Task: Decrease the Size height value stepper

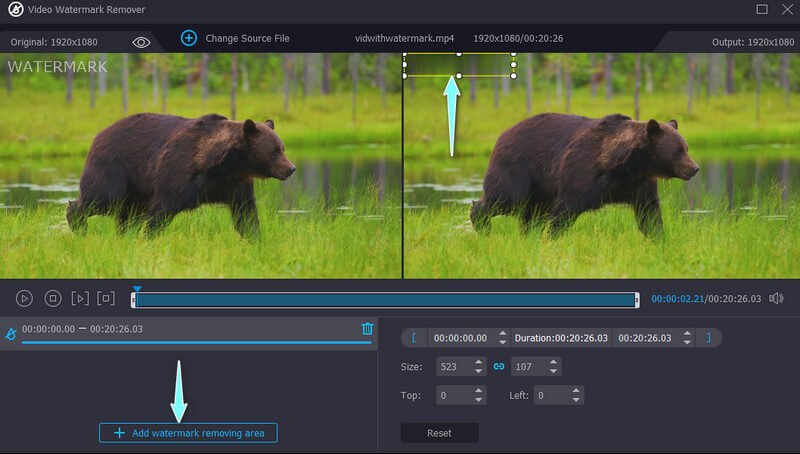Action: 553,372
